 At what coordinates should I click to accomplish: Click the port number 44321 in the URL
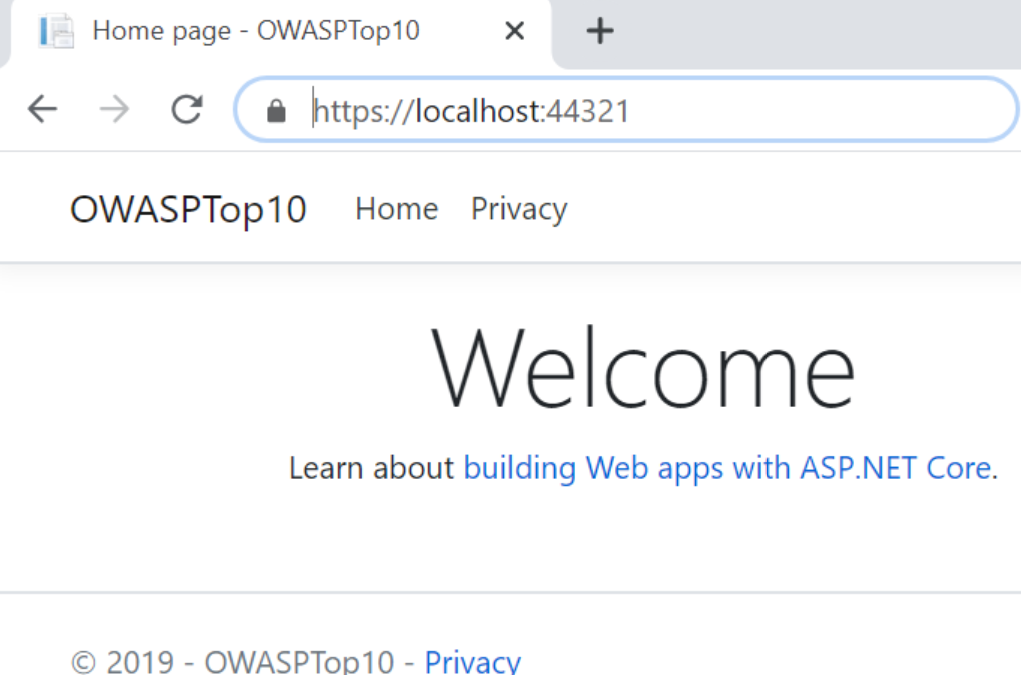click(587, 110)
